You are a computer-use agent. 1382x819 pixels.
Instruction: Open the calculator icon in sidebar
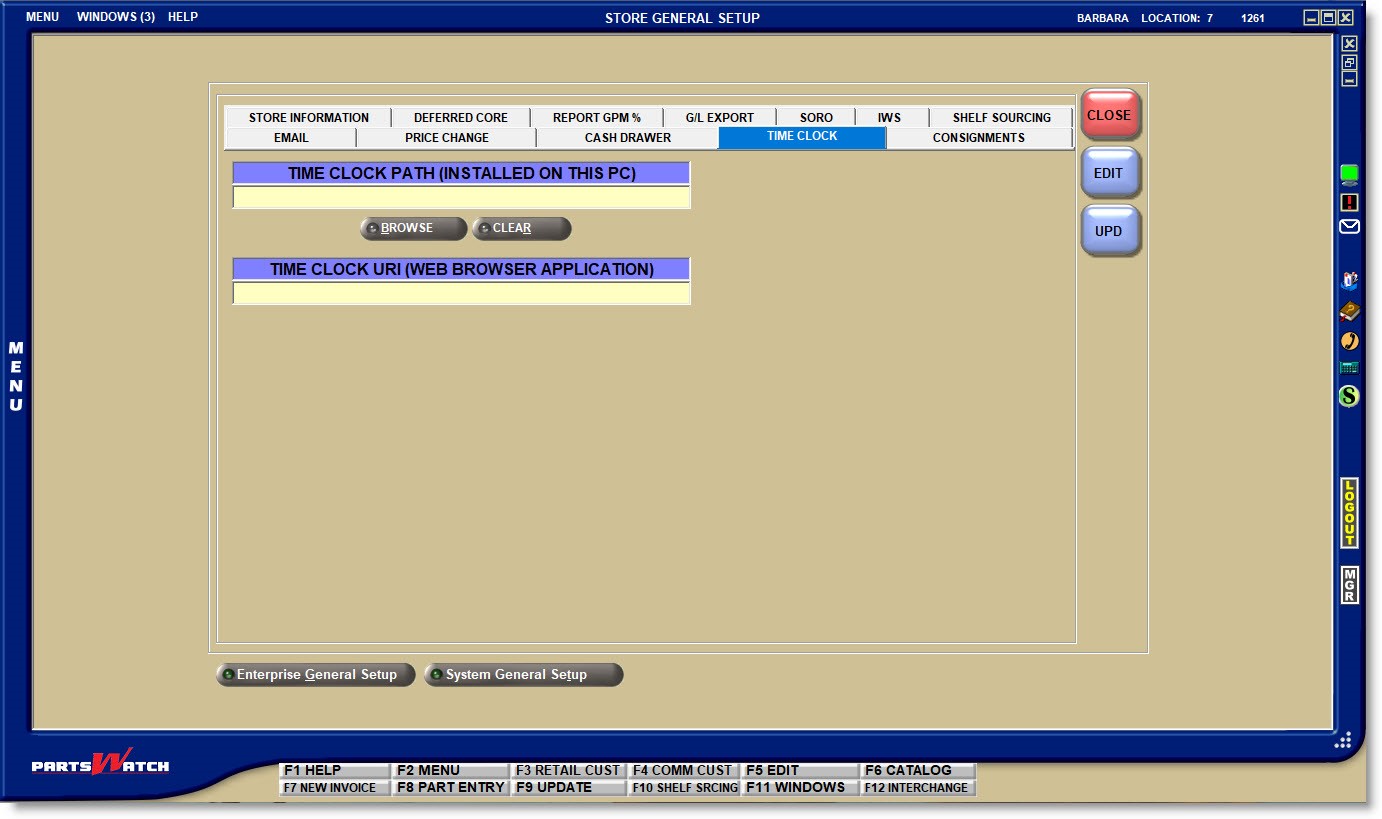[1349, 368]
